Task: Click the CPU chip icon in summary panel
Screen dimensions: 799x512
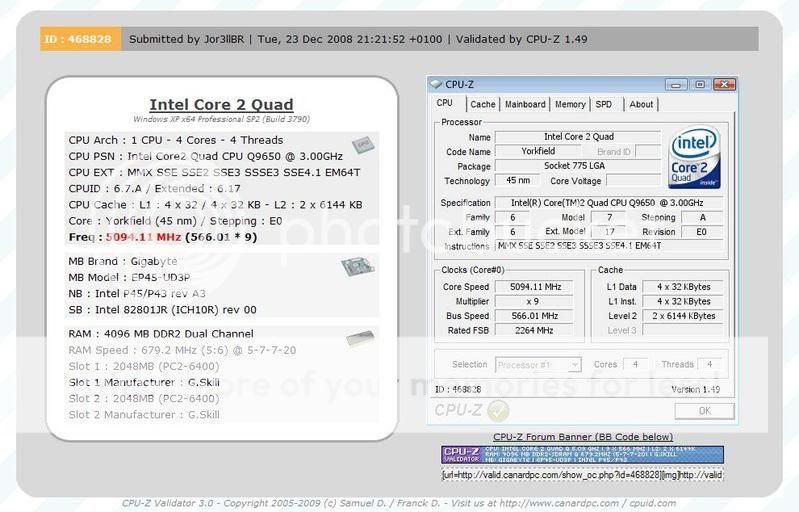Action: click(x=360, y=148)
